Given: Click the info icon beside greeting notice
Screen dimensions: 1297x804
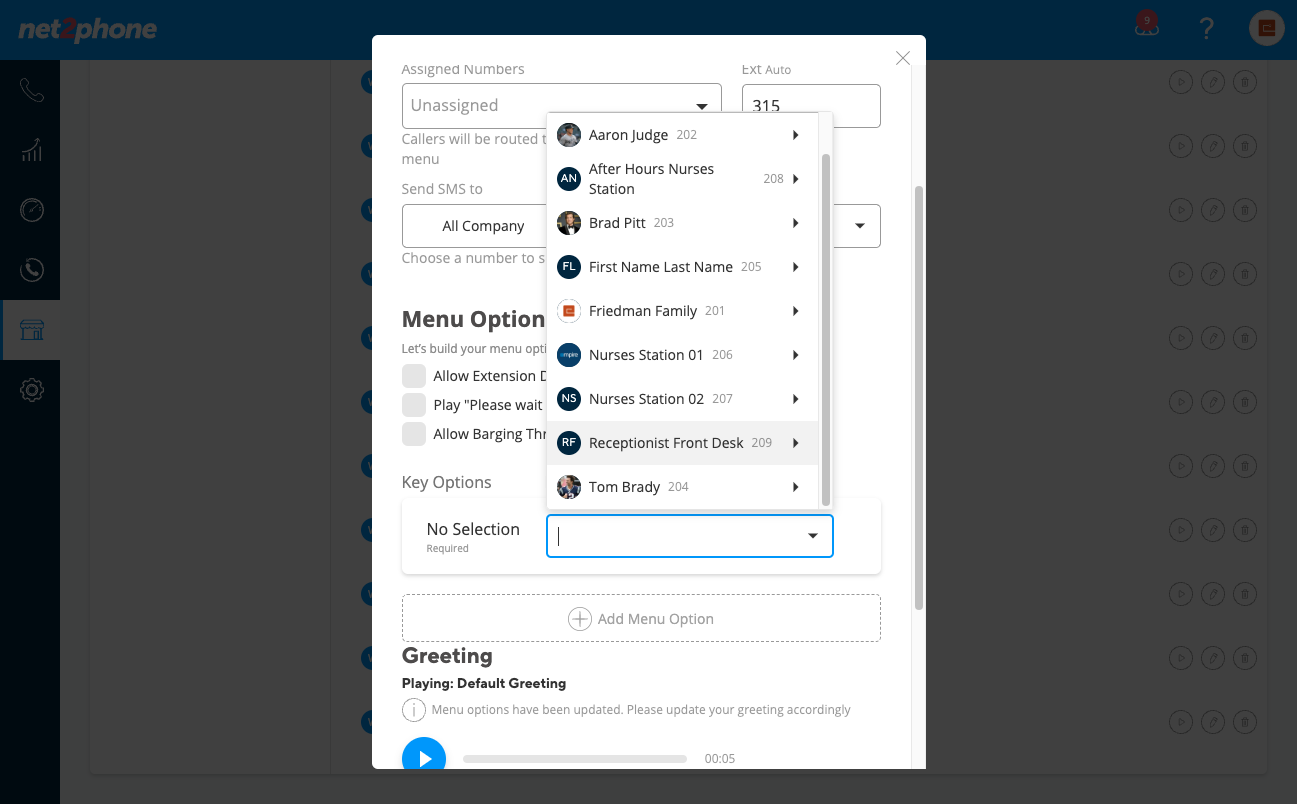Looking at the screenshot, I should point(414,710).
